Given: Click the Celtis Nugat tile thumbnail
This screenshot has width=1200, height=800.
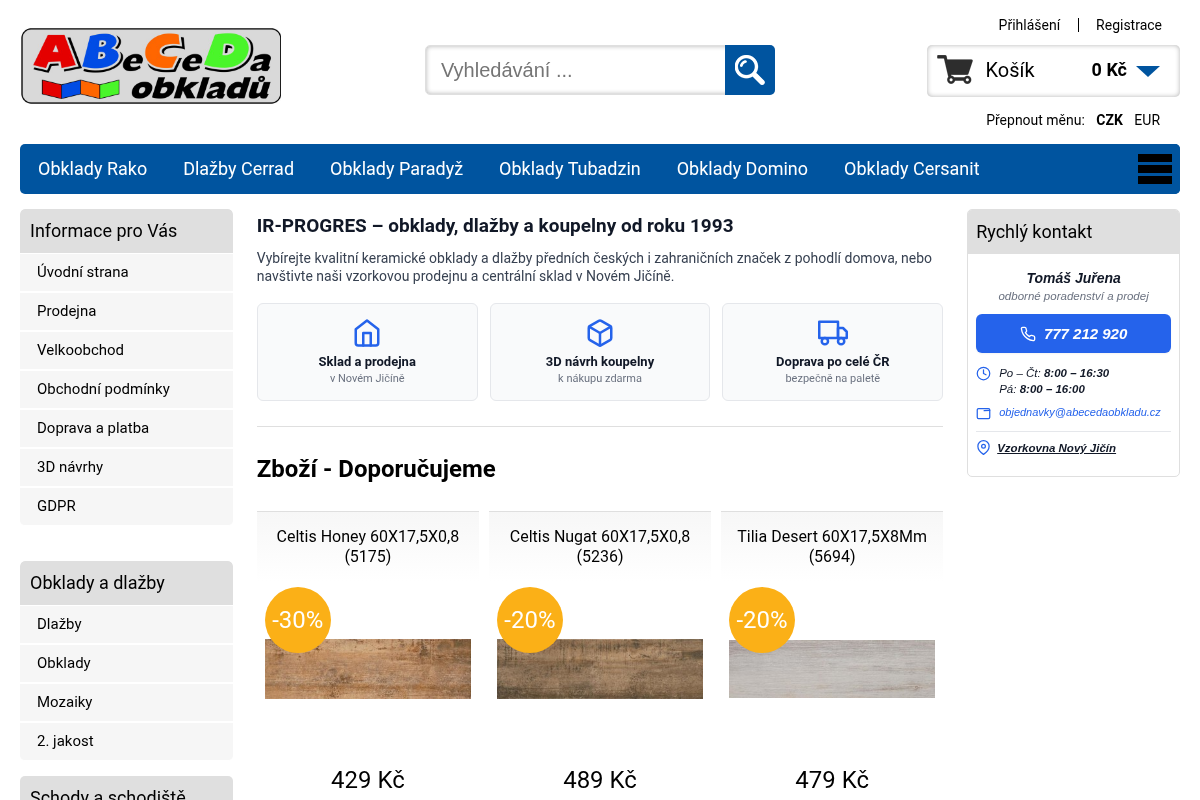Looking at the screenshot, I should (600, 669).
